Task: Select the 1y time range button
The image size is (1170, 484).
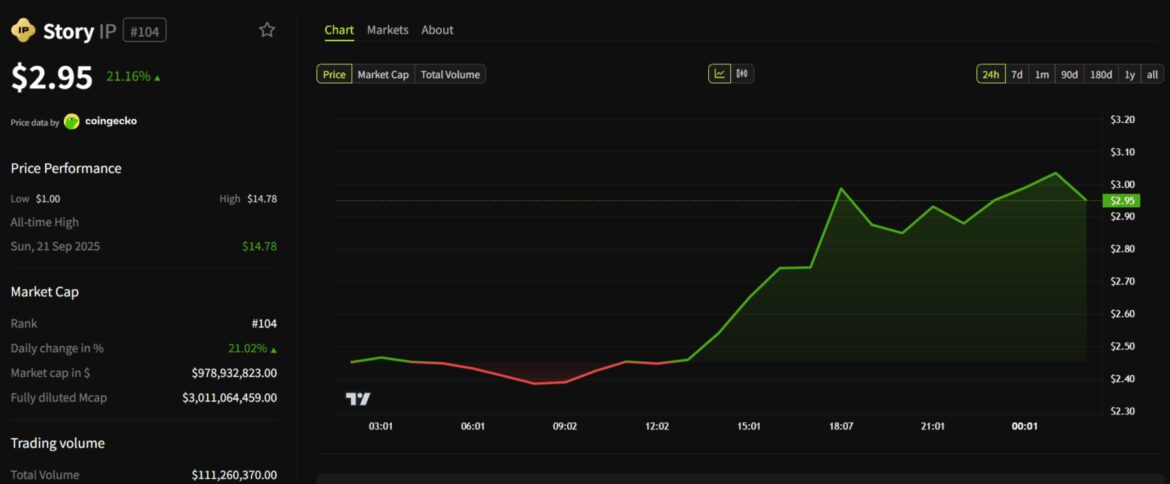Action: (1129, 74)
